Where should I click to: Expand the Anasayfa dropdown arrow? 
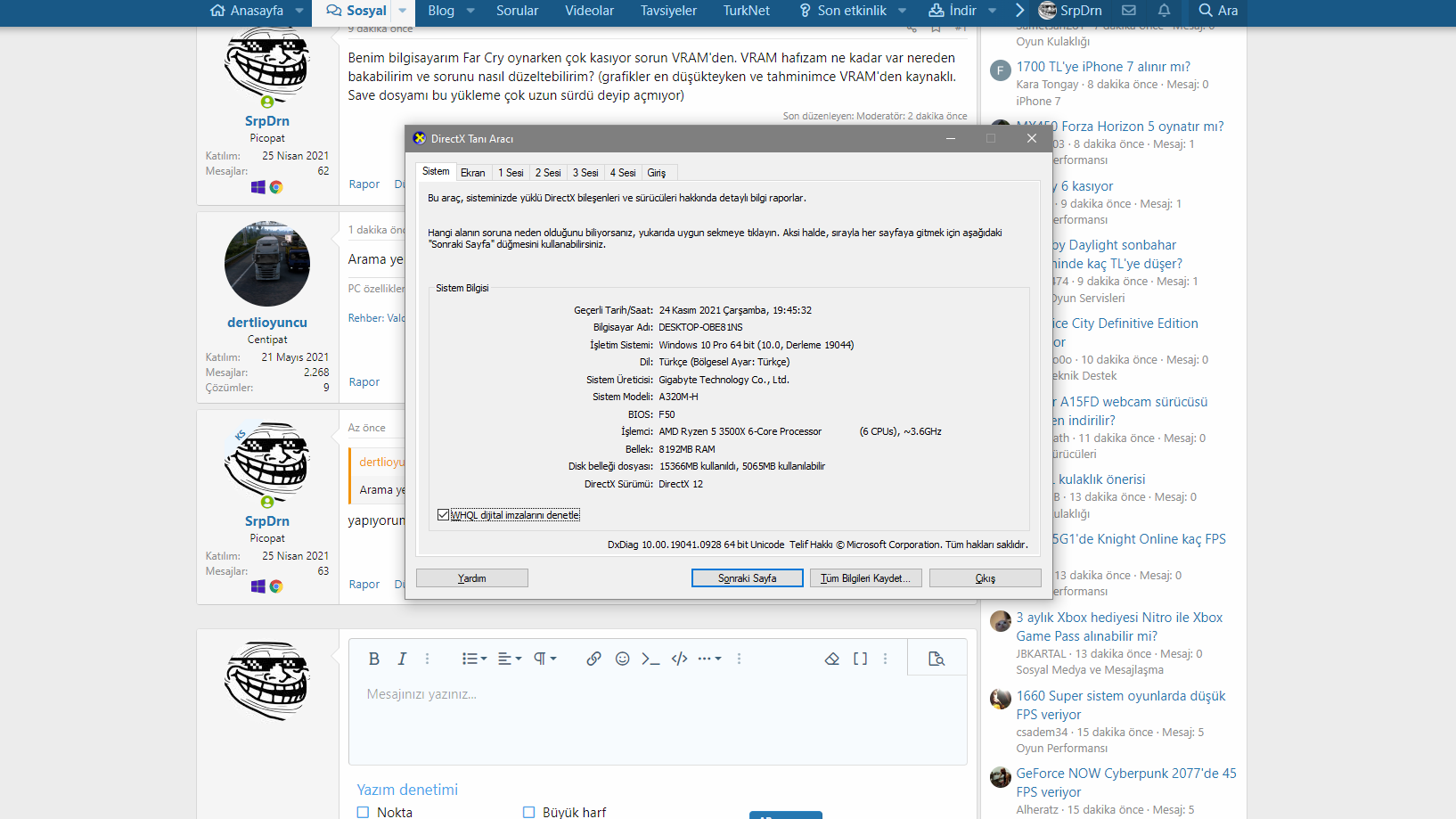299,11
